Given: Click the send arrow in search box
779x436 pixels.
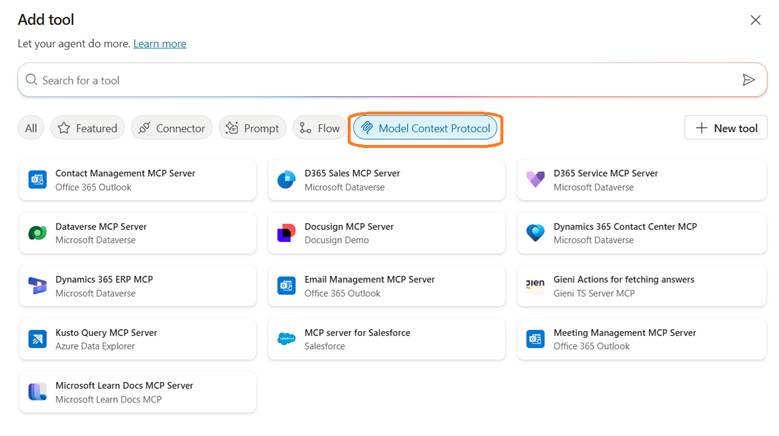Looking at the screenshot, I should [x=749, y=79].
